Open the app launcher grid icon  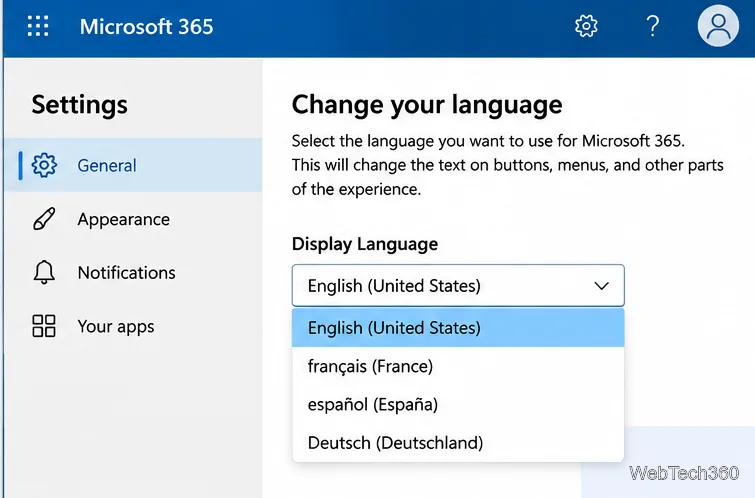pyautogui.click(x=38, y=26)
